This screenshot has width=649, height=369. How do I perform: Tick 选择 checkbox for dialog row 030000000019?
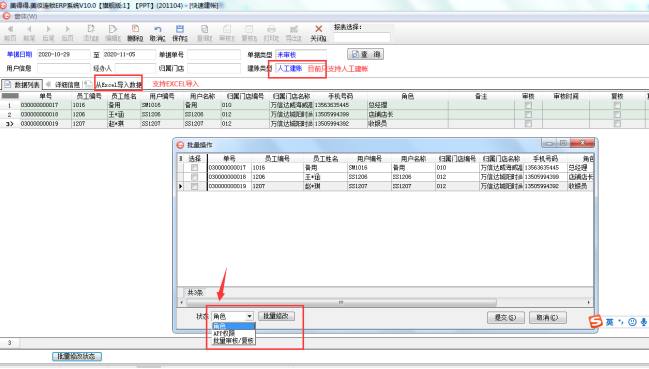tap(194, 186)
